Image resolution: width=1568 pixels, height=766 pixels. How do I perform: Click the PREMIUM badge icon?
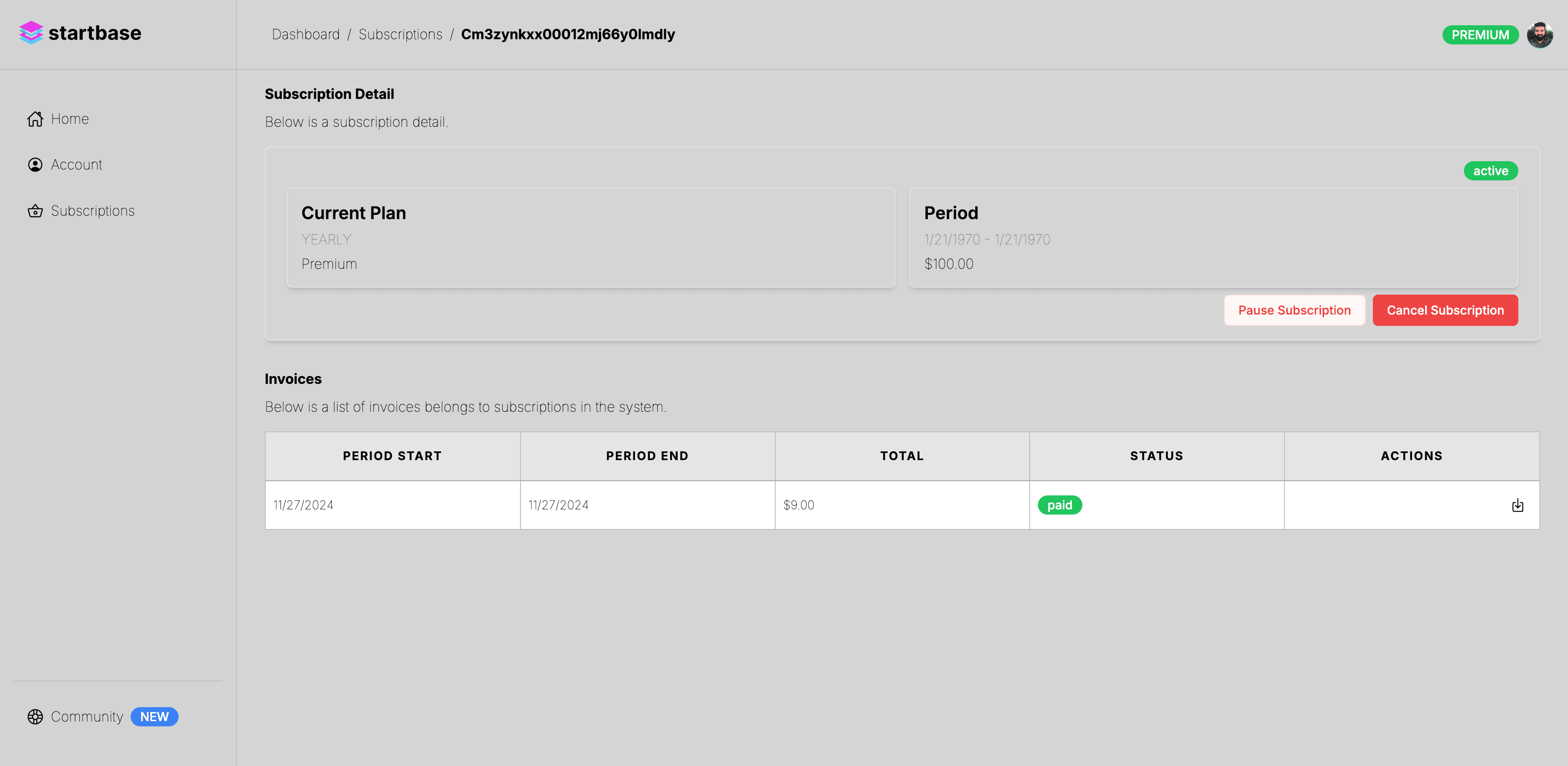1481,34
